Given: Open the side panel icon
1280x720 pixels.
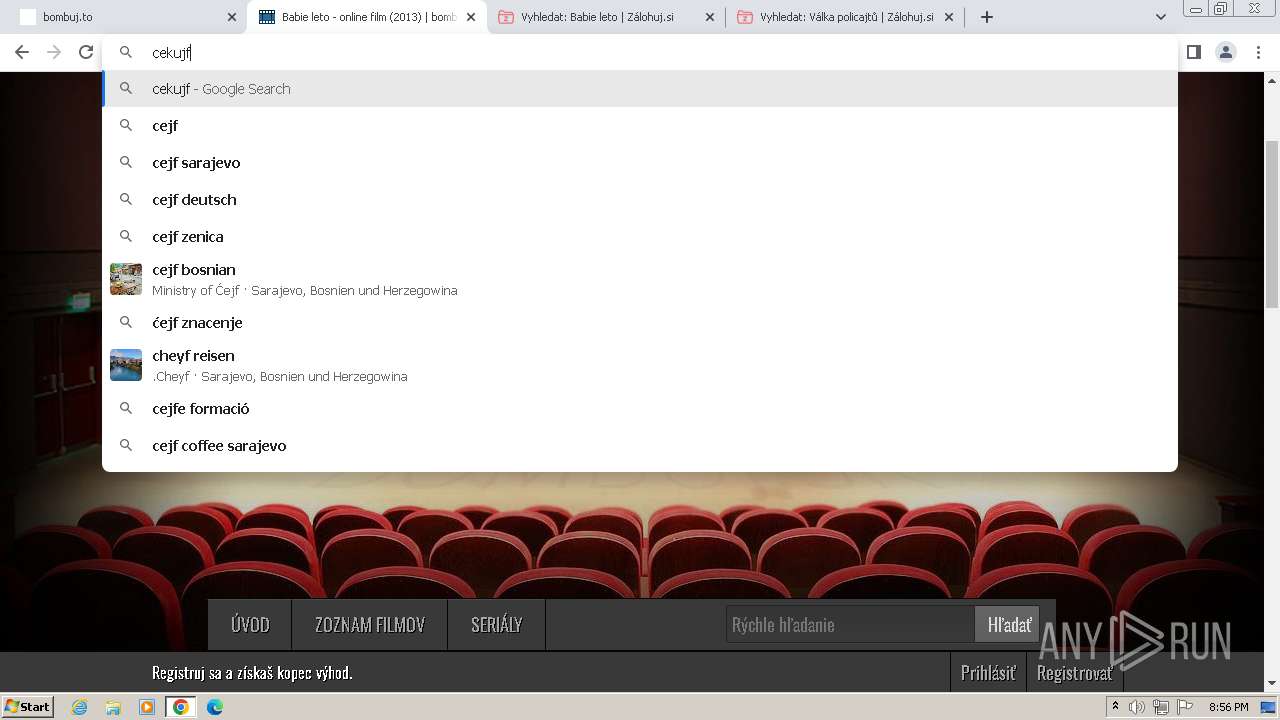Looking at the screenshot, I should click(x=1193, y=52).
